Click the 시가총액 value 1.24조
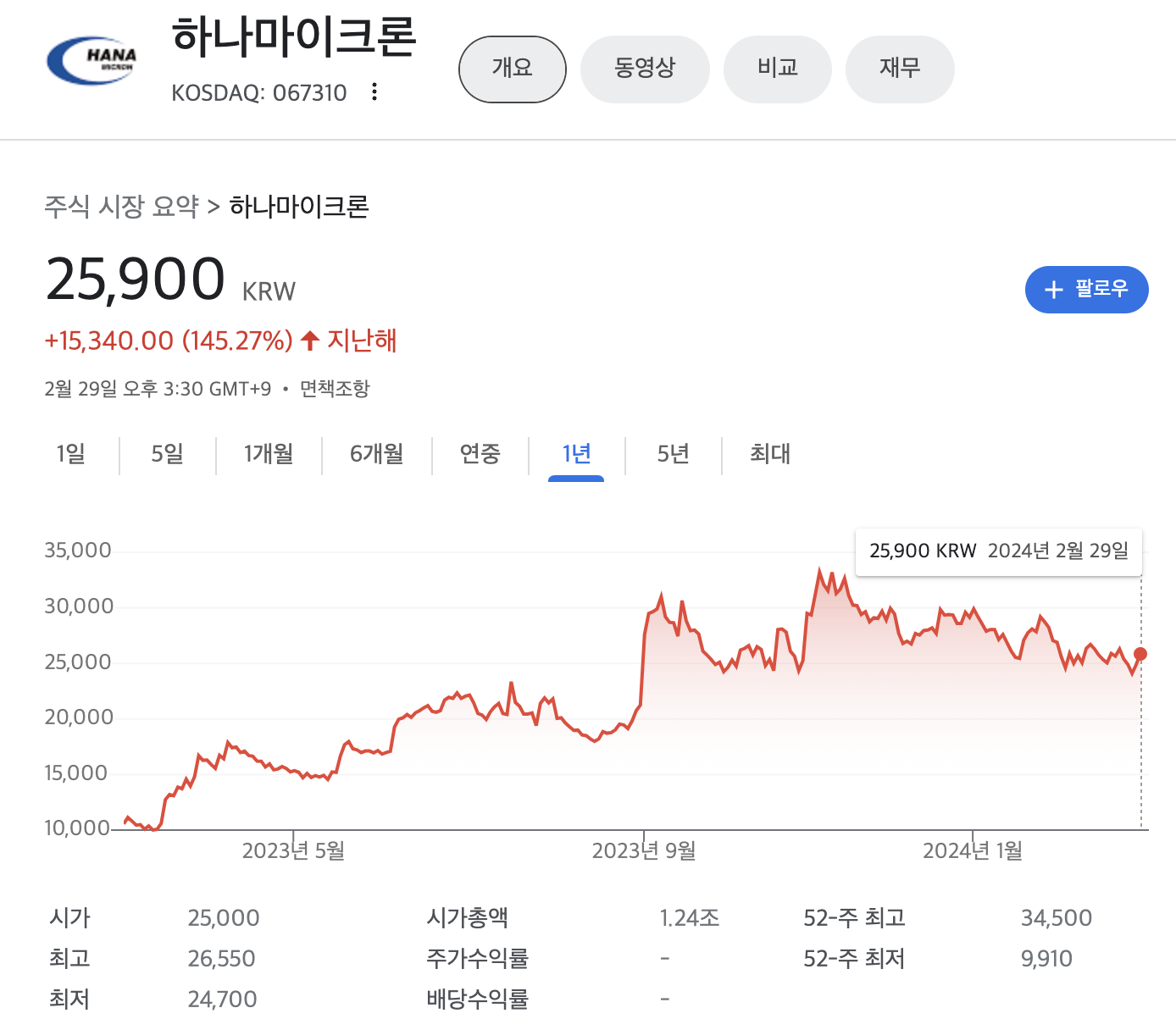This screenshot has height=1030, width=1176. click(690, 918)
